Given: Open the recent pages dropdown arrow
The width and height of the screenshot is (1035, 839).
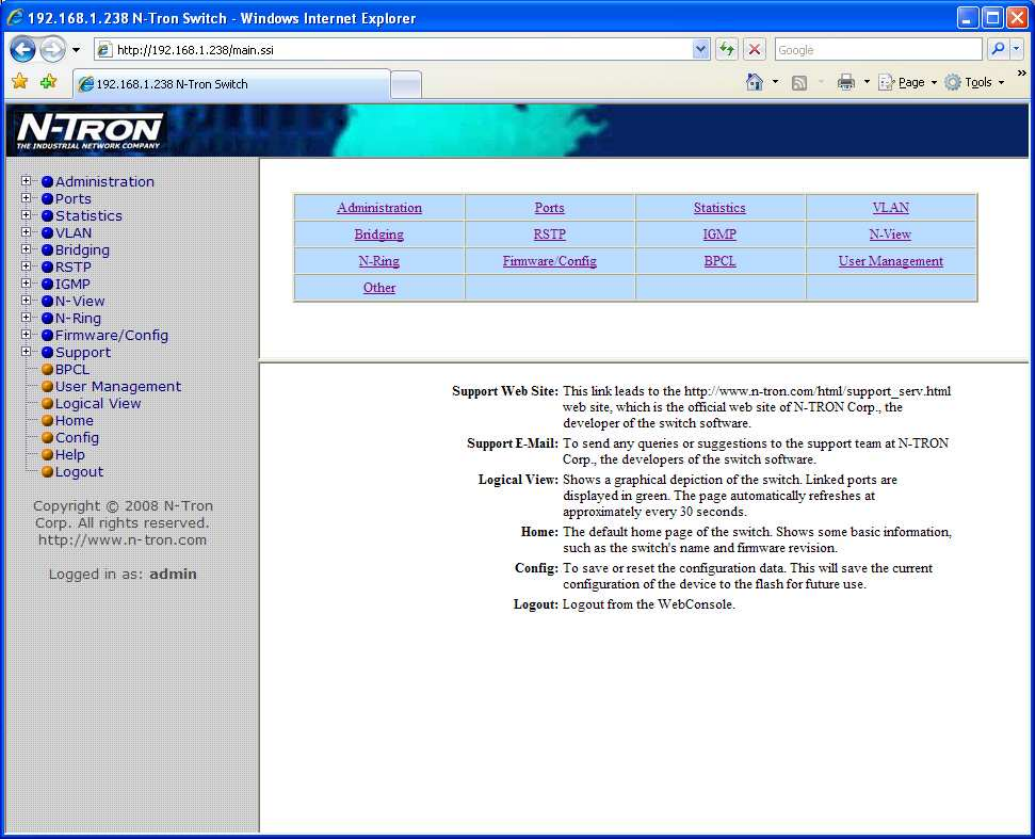Looking at the screenshot, I should [x=77, y=50].
